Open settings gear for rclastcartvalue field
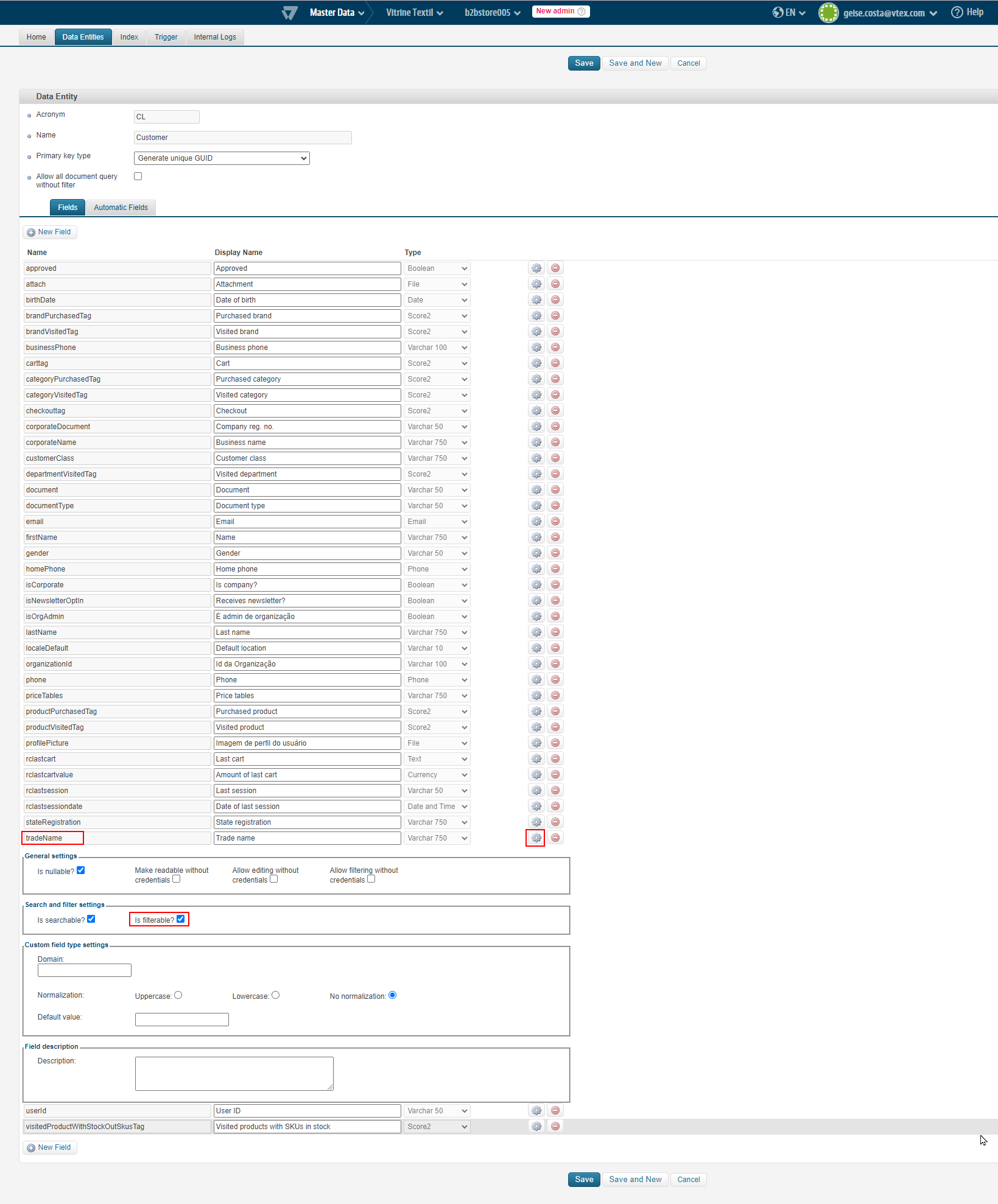 [536, 774]
